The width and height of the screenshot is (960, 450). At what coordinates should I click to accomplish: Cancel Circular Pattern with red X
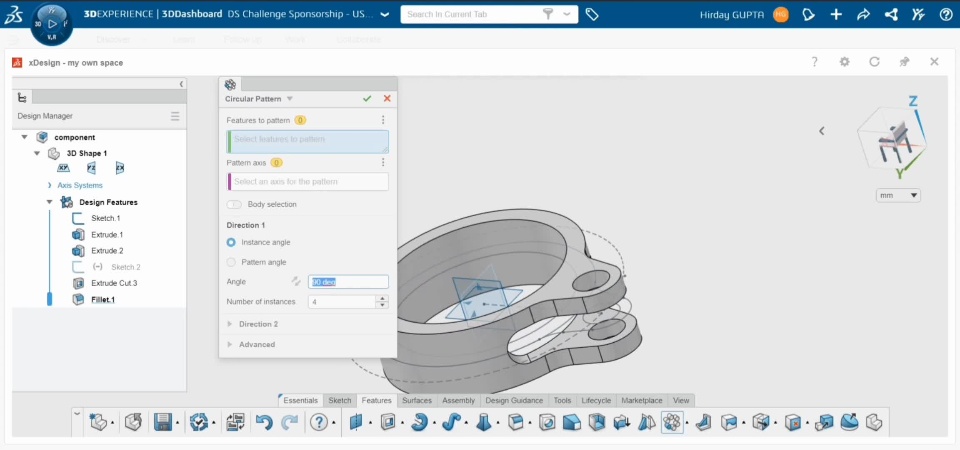pos(387,99)
